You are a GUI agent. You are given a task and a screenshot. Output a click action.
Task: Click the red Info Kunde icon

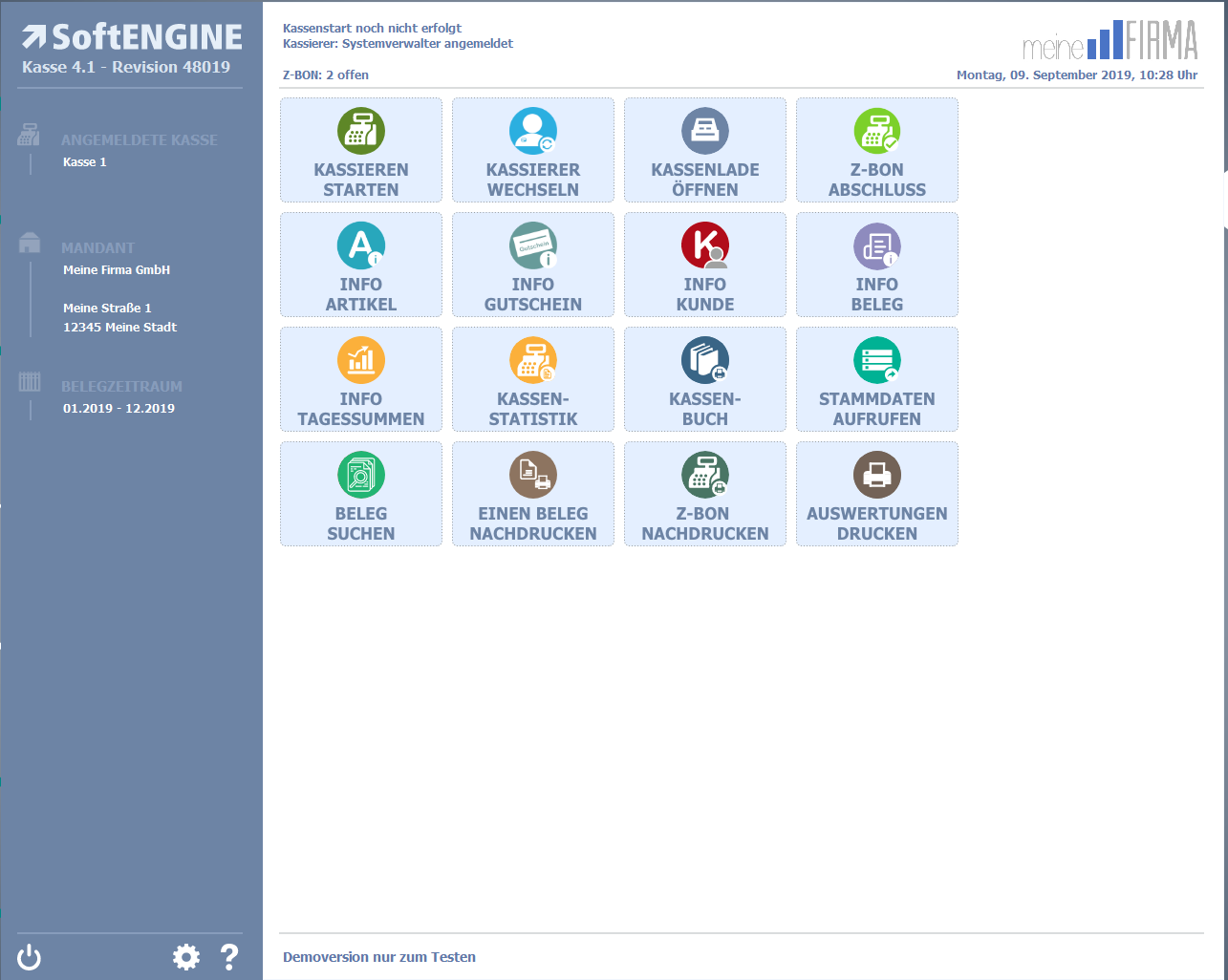(705, 245)
